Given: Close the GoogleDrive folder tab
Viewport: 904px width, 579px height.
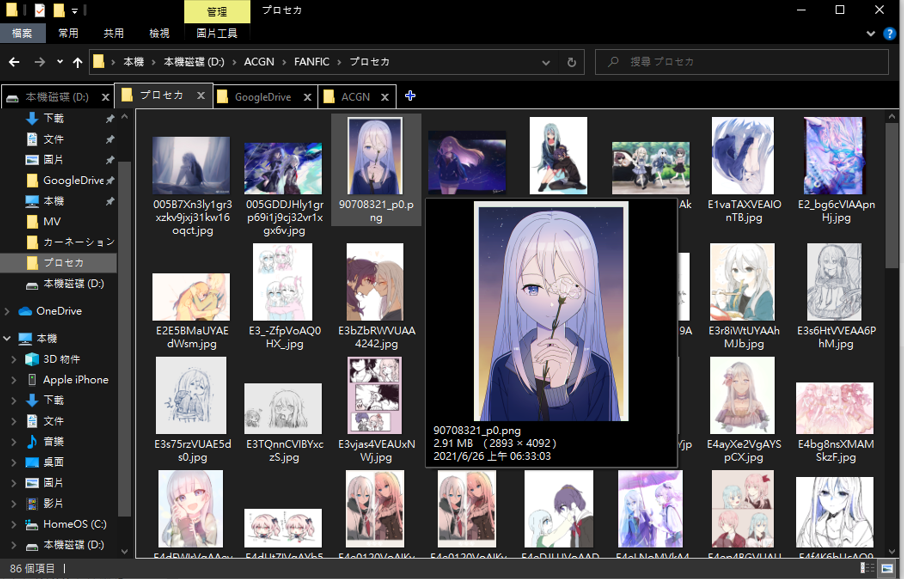Looking at the screenshot, I should click(307, 97).
